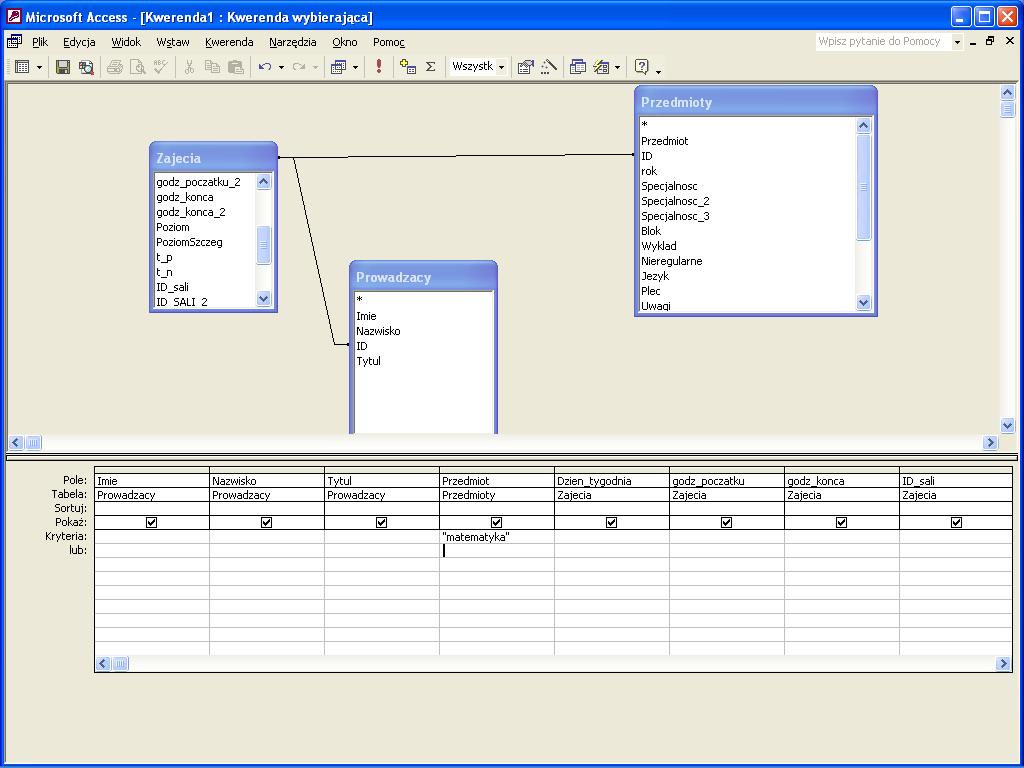
Task: Toggle the Totals sigma icon
Action: point(430,67)
